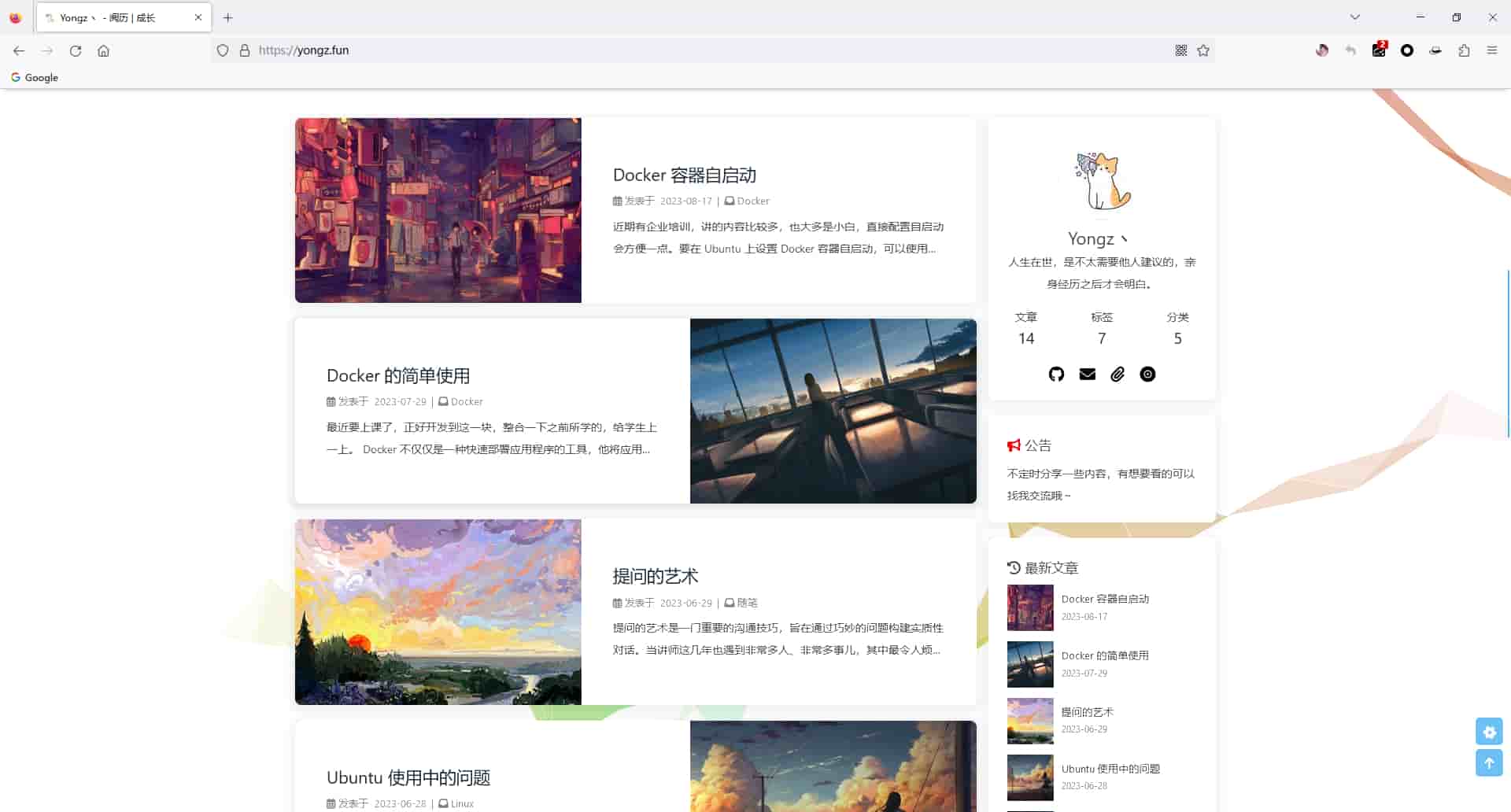Click sidebar thumbnail beside Docker 容器自启动
The width and height of the screenshot is (1511, 812).
[x=1030, y=607]
